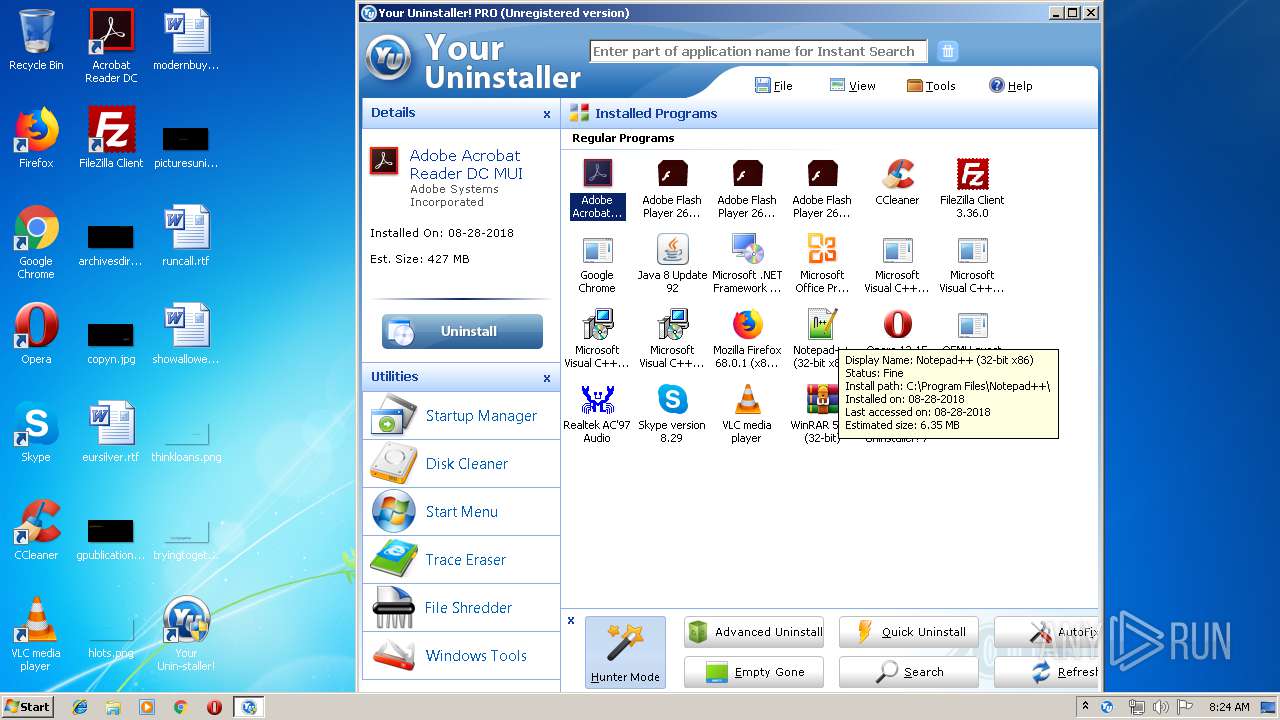Open eursilver.rtf desktop file
The image size is (1280, 720).
111,433
